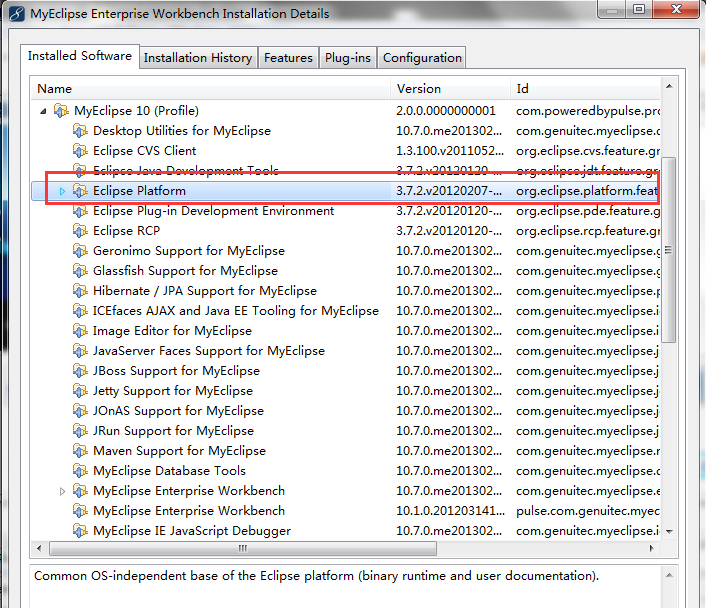706x608 pixels.
Task: Click the Eclipse Platform feature icon
Action: pos(80,191)
